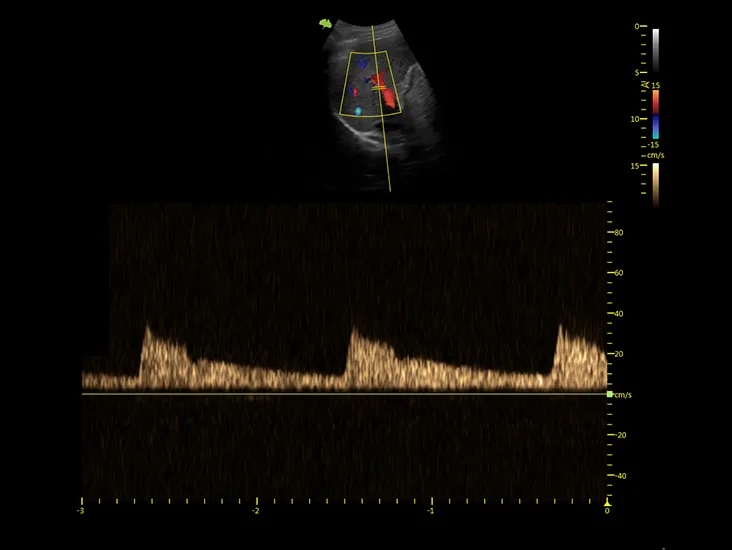732x550 pixels.
Task: Click the second systolic peak of the waveform
Action: click(354, 330)
